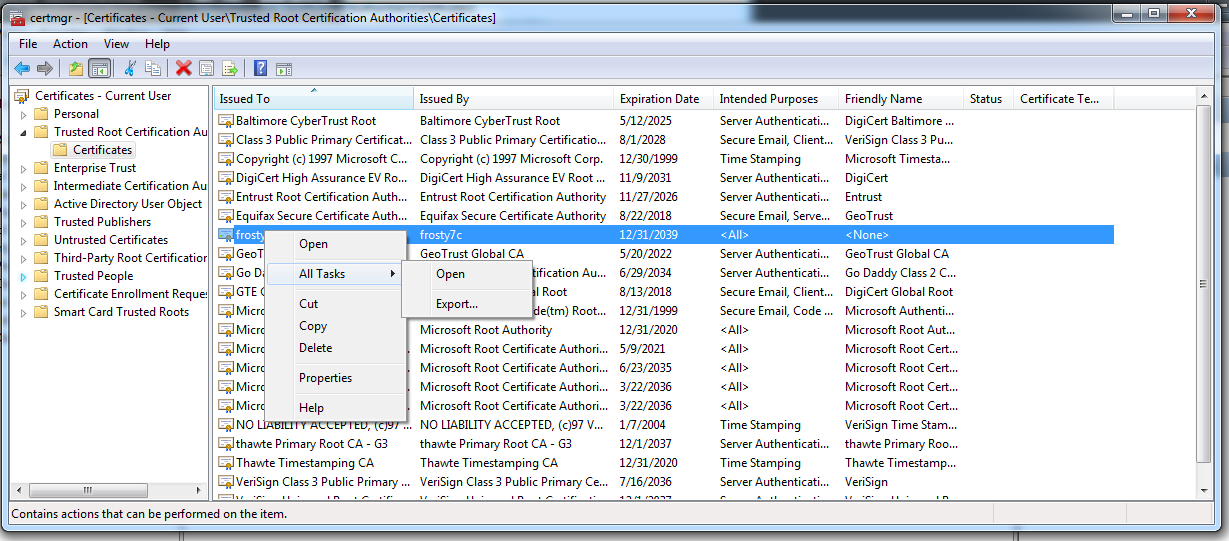Click the blue Help question mark icon
This screenshot has width=1229, height=541.
pos(261,68)
